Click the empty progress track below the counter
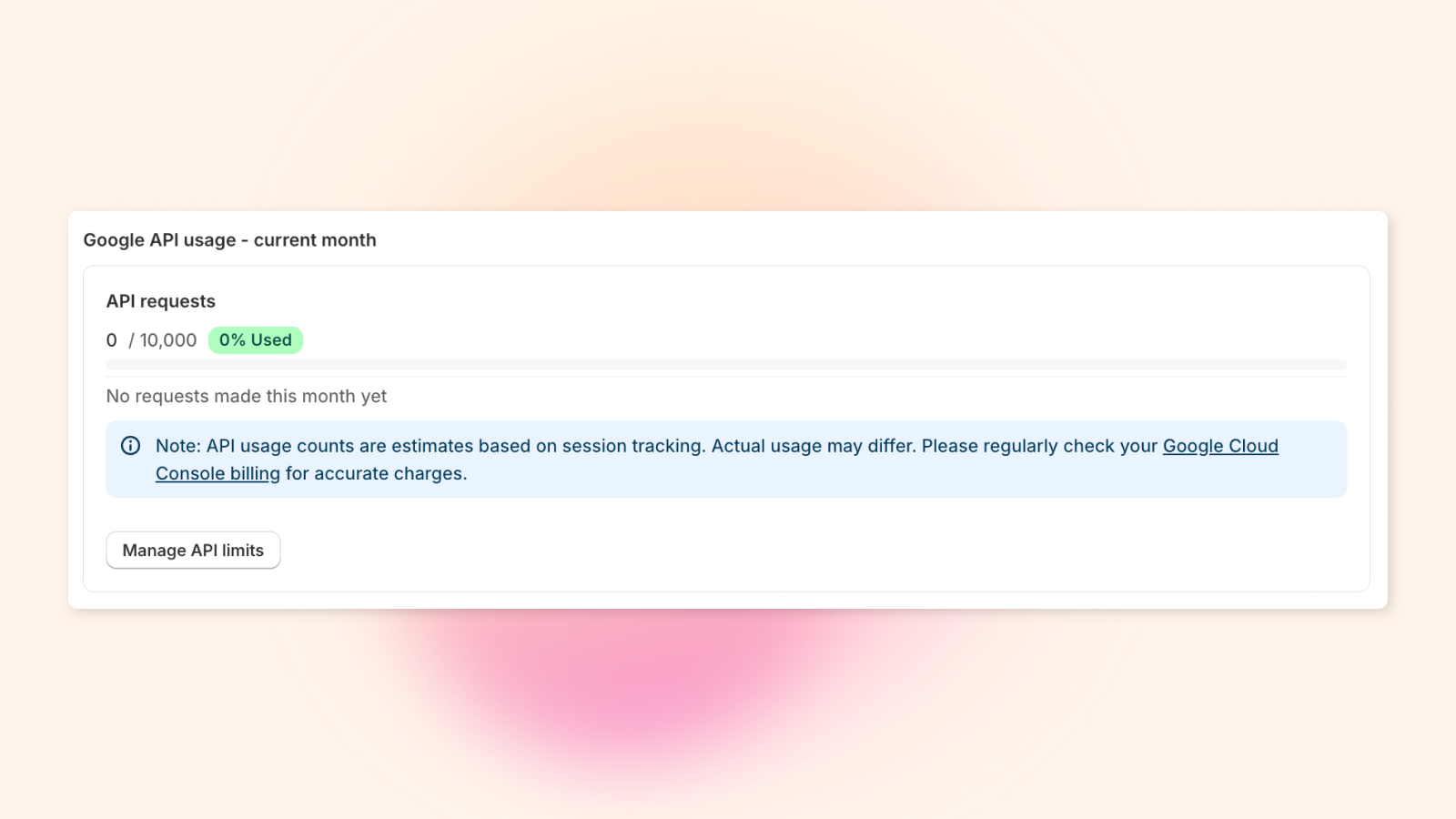 pyautogui.click(x=725, y=365)
